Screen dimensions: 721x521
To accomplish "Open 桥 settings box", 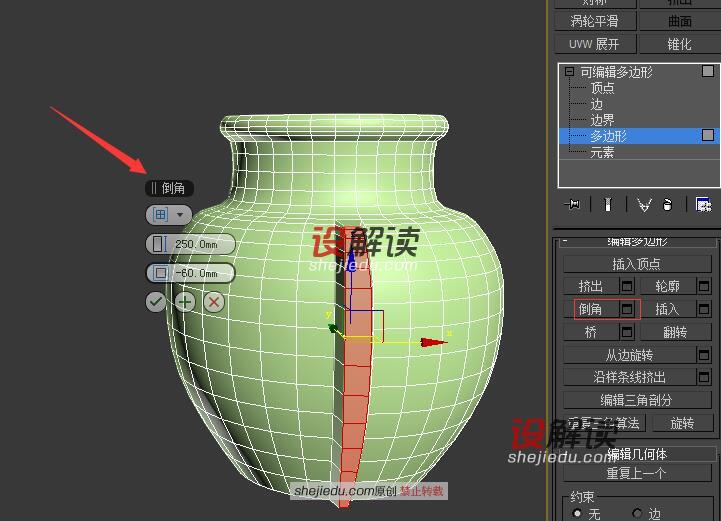I will click(627, 332).
